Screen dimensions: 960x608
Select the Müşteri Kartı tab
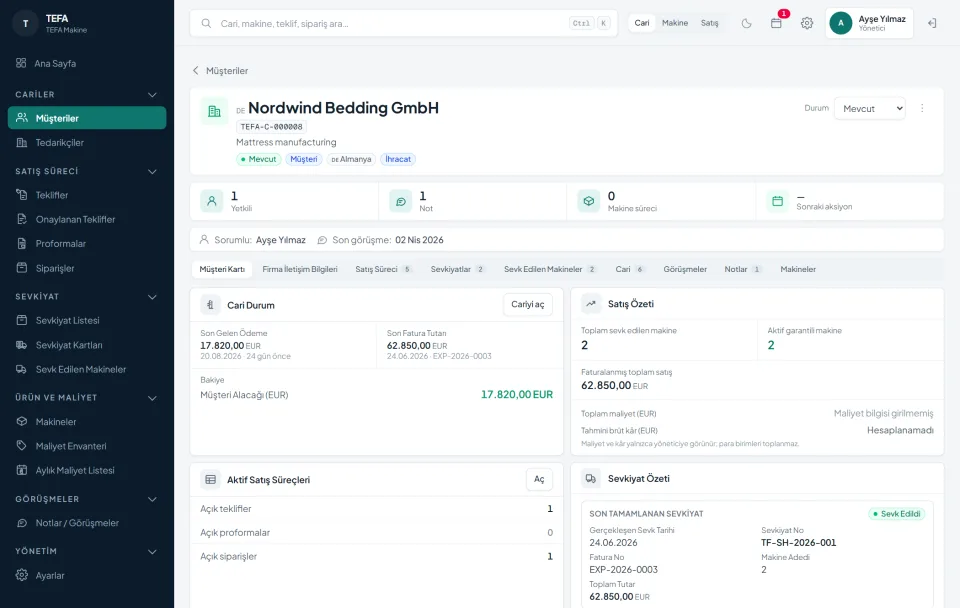point(222,269)
